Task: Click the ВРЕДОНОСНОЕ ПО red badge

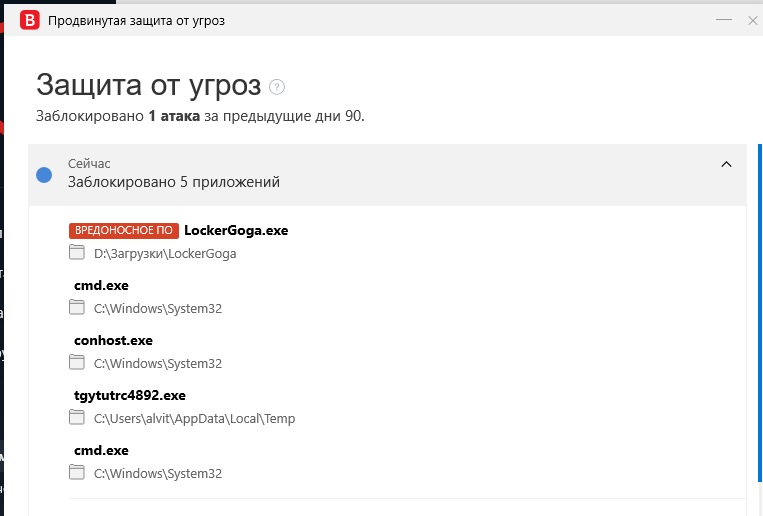Action: [x=124, y=231]
